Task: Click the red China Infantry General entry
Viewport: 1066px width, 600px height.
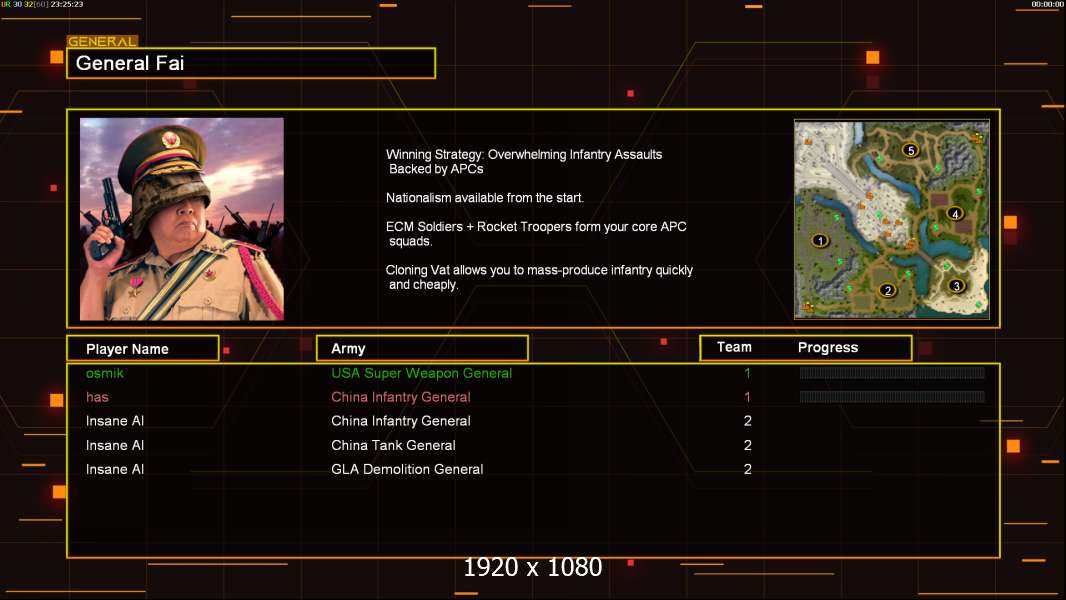Action: [400, 397]
